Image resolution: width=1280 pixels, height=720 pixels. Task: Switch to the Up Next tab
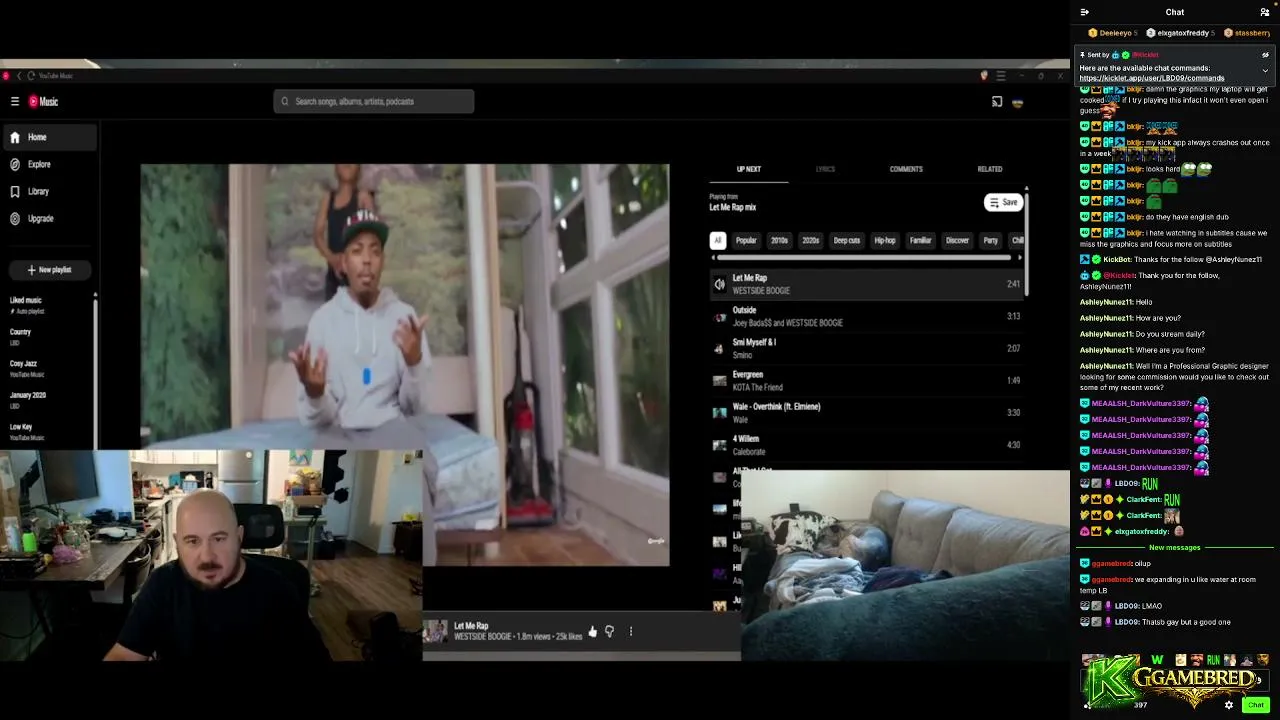pyautogui.click(x=749, y=169)
